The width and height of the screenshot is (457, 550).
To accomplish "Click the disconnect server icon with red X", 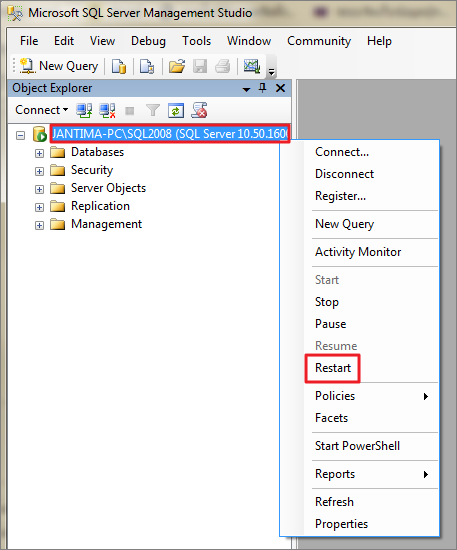I will tap(107, 110).
